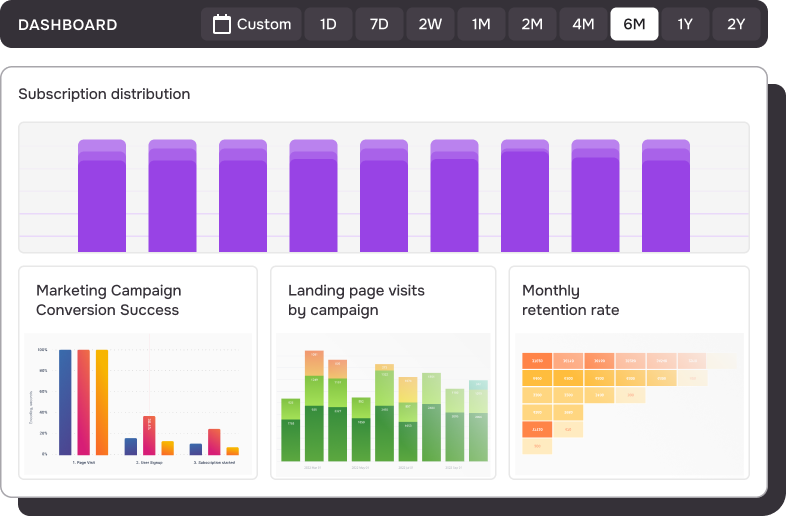Choose the 1M time range
The height and width of the screenshot is (516, 786).
coord(481,24)
